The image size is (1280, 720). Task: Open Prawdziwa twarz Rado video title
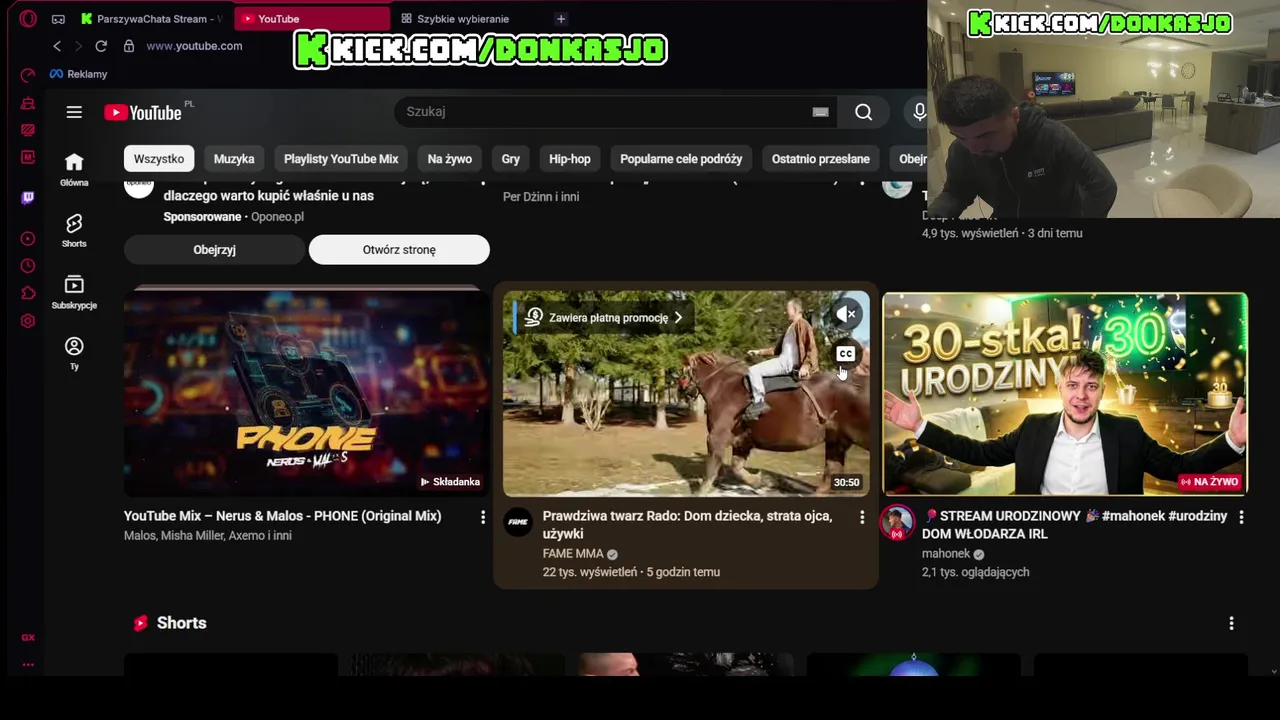tap(687, 525)
